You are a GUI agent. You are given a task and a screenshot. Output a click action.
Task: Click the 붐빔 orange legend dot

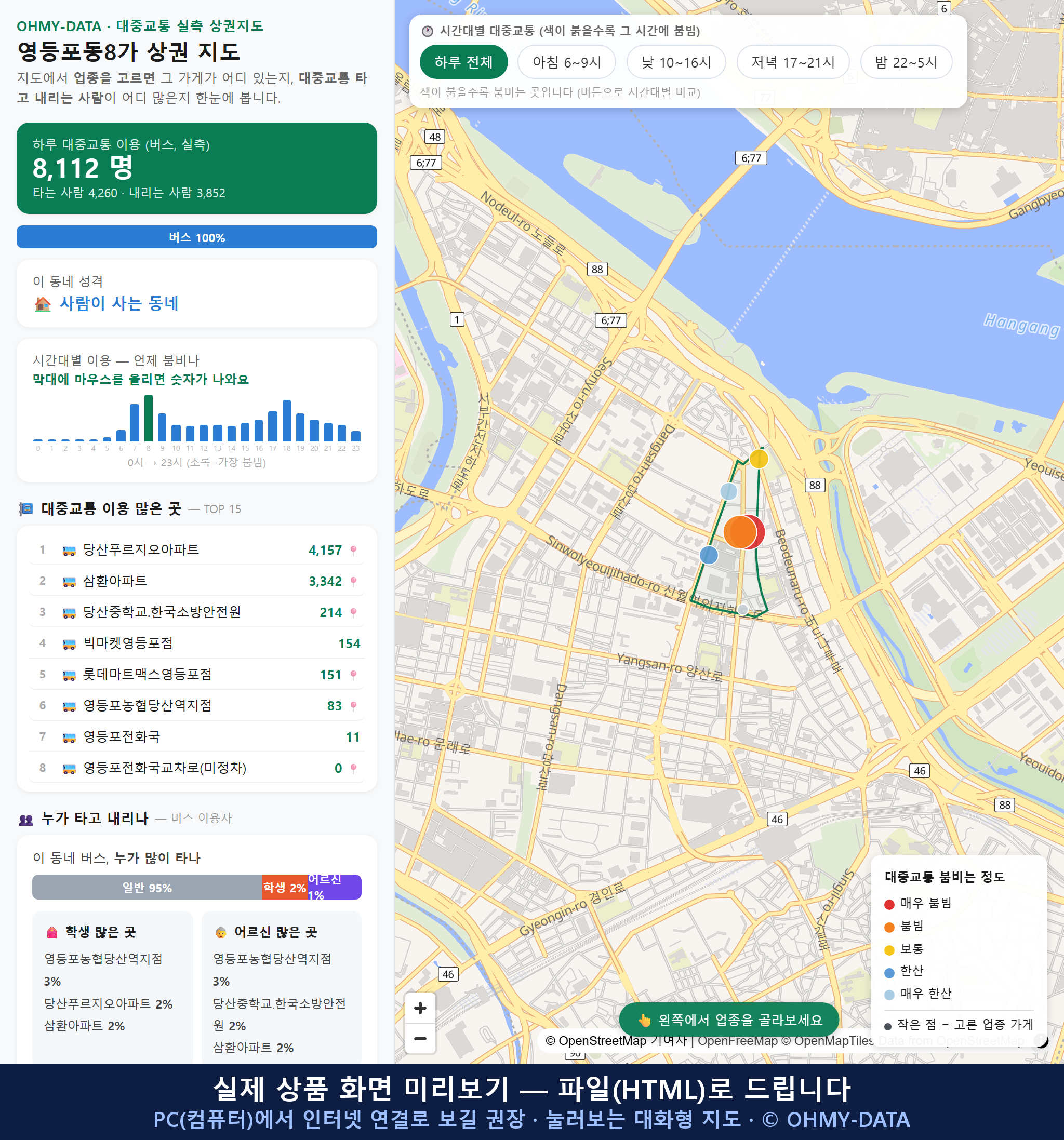point(889,927)
